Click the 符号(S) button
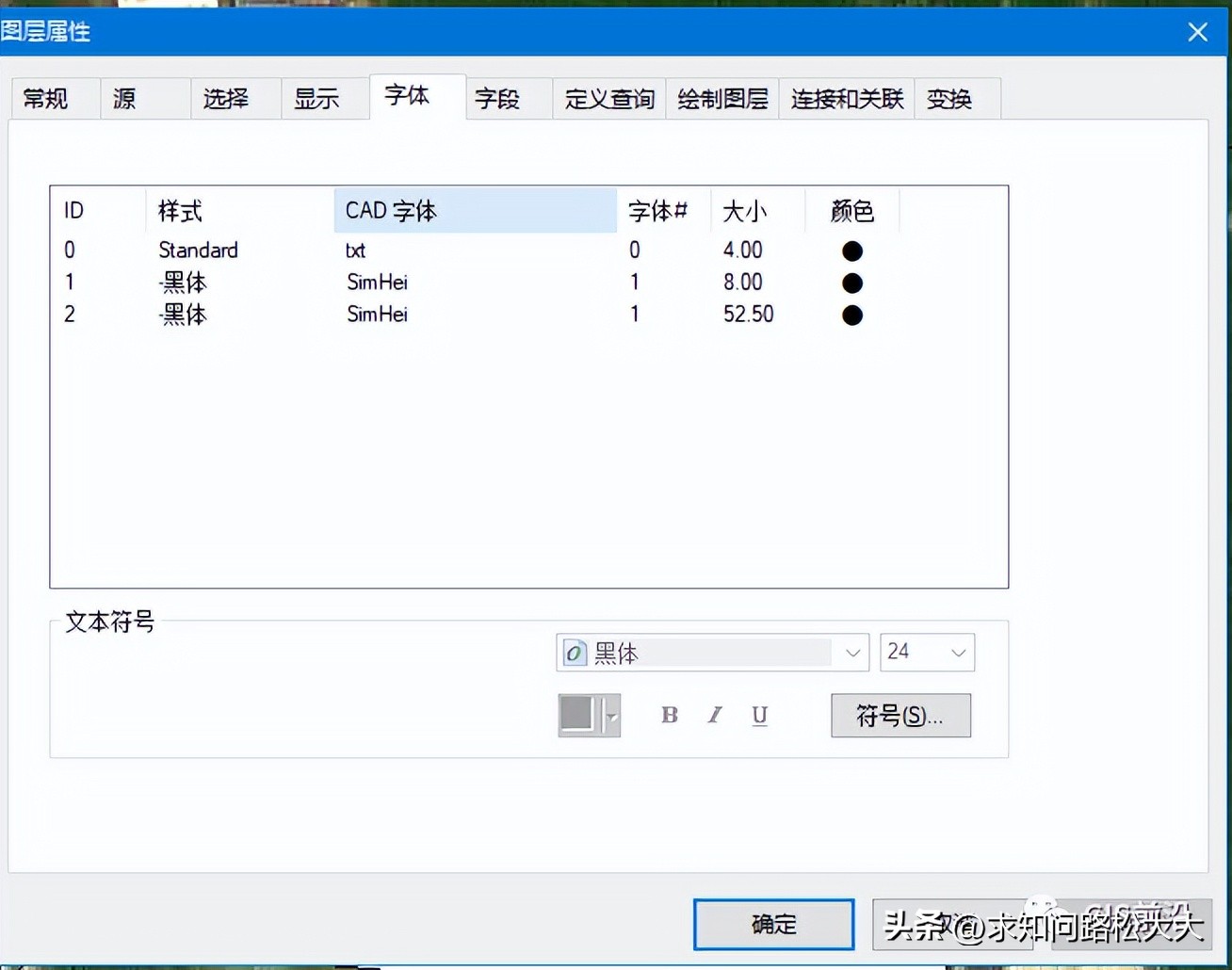The image size is (1232, 970). [x=900, y=716]
